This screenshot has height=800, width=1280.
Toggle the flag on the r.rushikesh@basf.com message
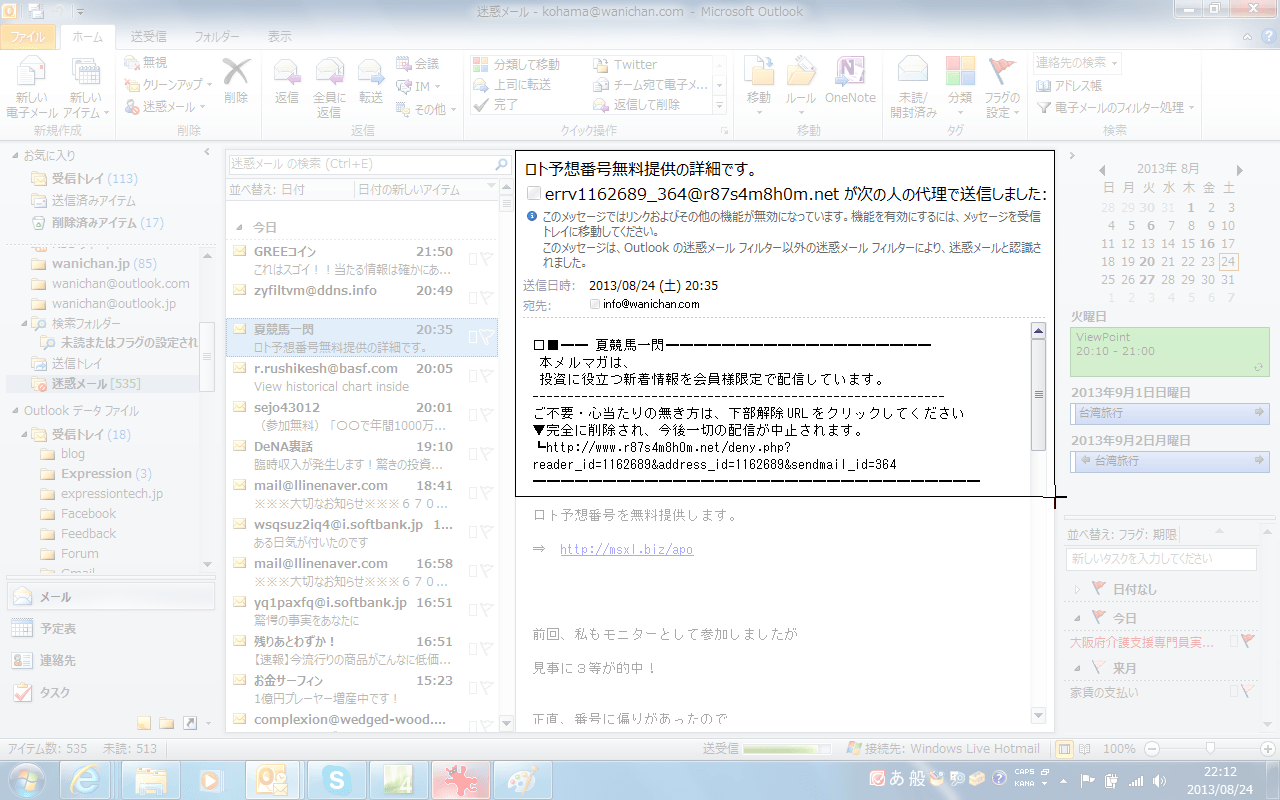485,376
